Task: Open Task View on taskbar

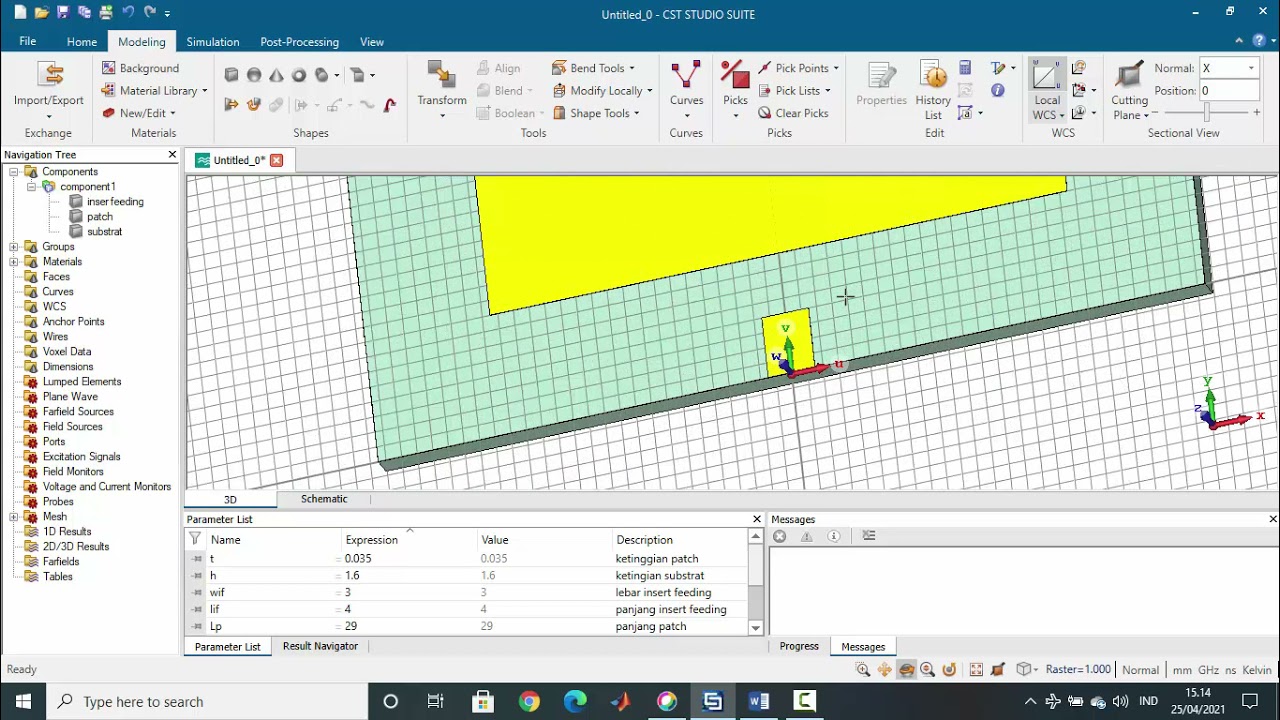Action: point(435,701)
